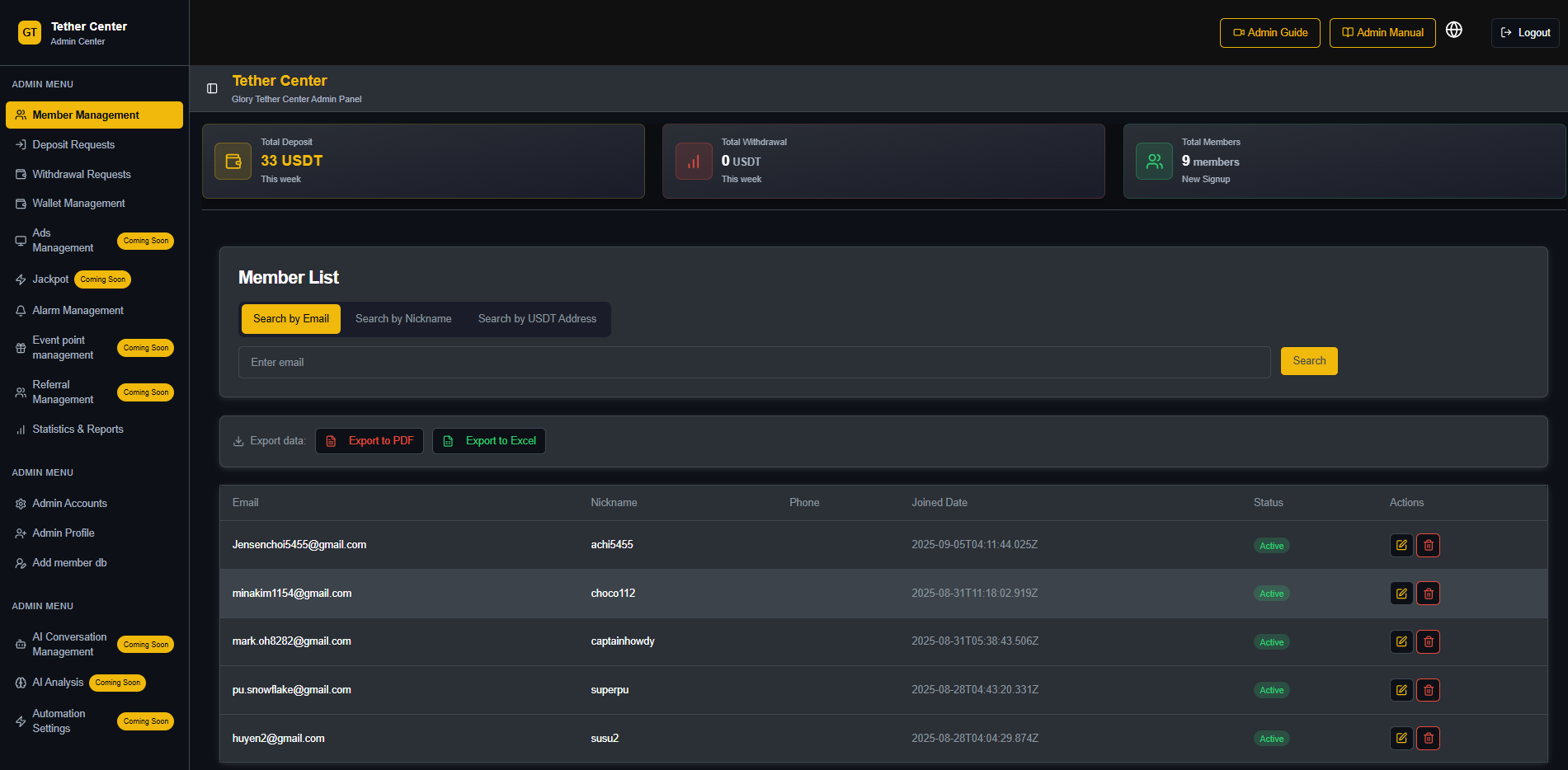Select the Search by Email tab

[x=290, y=319]
